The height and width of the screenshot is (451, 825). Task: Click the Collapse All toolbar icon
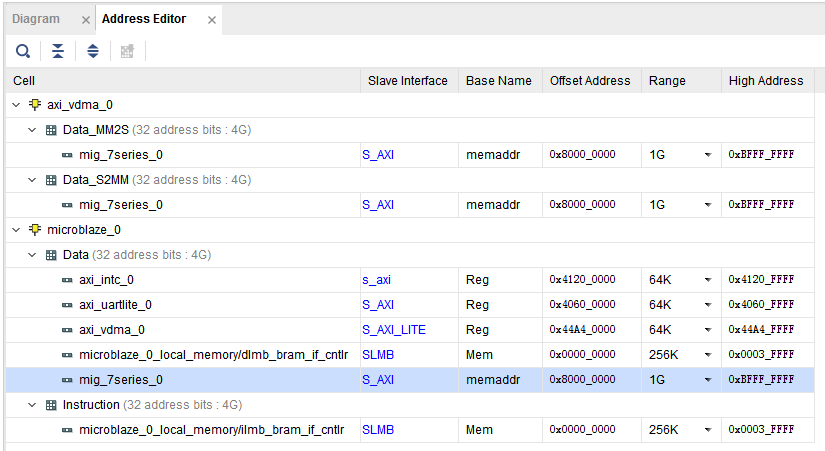58,51
